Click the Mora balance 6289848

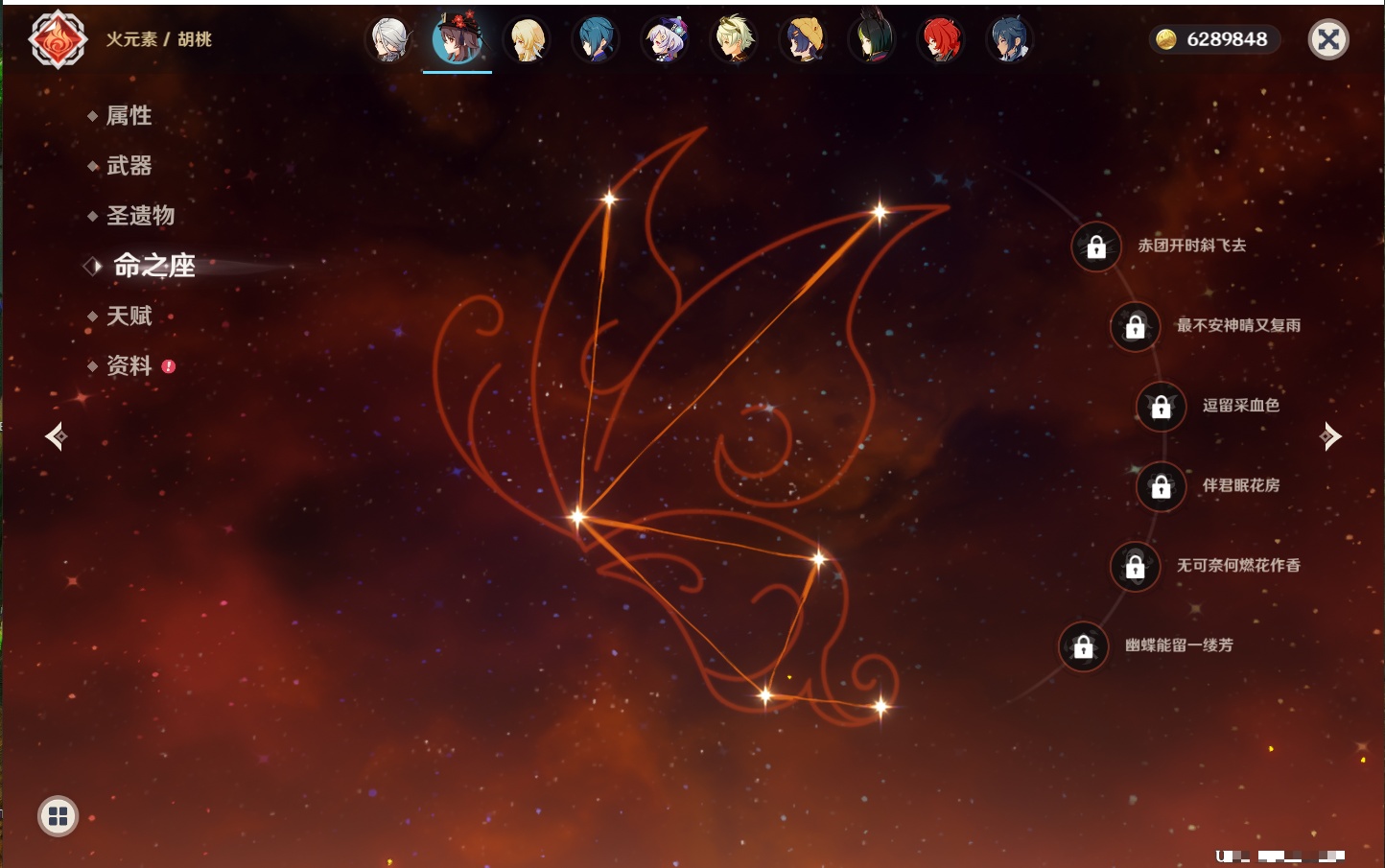1227,39
